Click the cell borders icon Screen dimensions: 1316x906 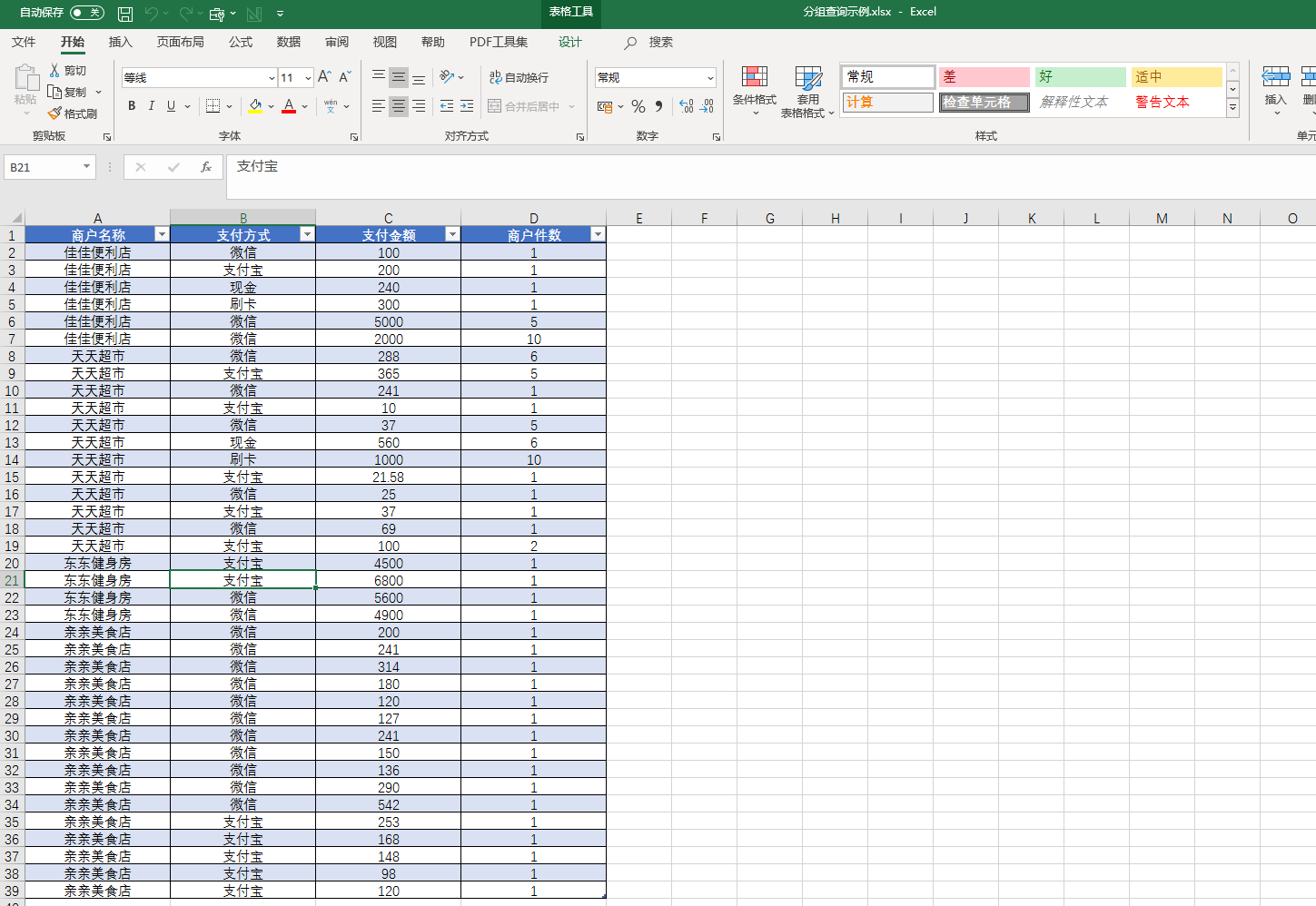point(213,106)
